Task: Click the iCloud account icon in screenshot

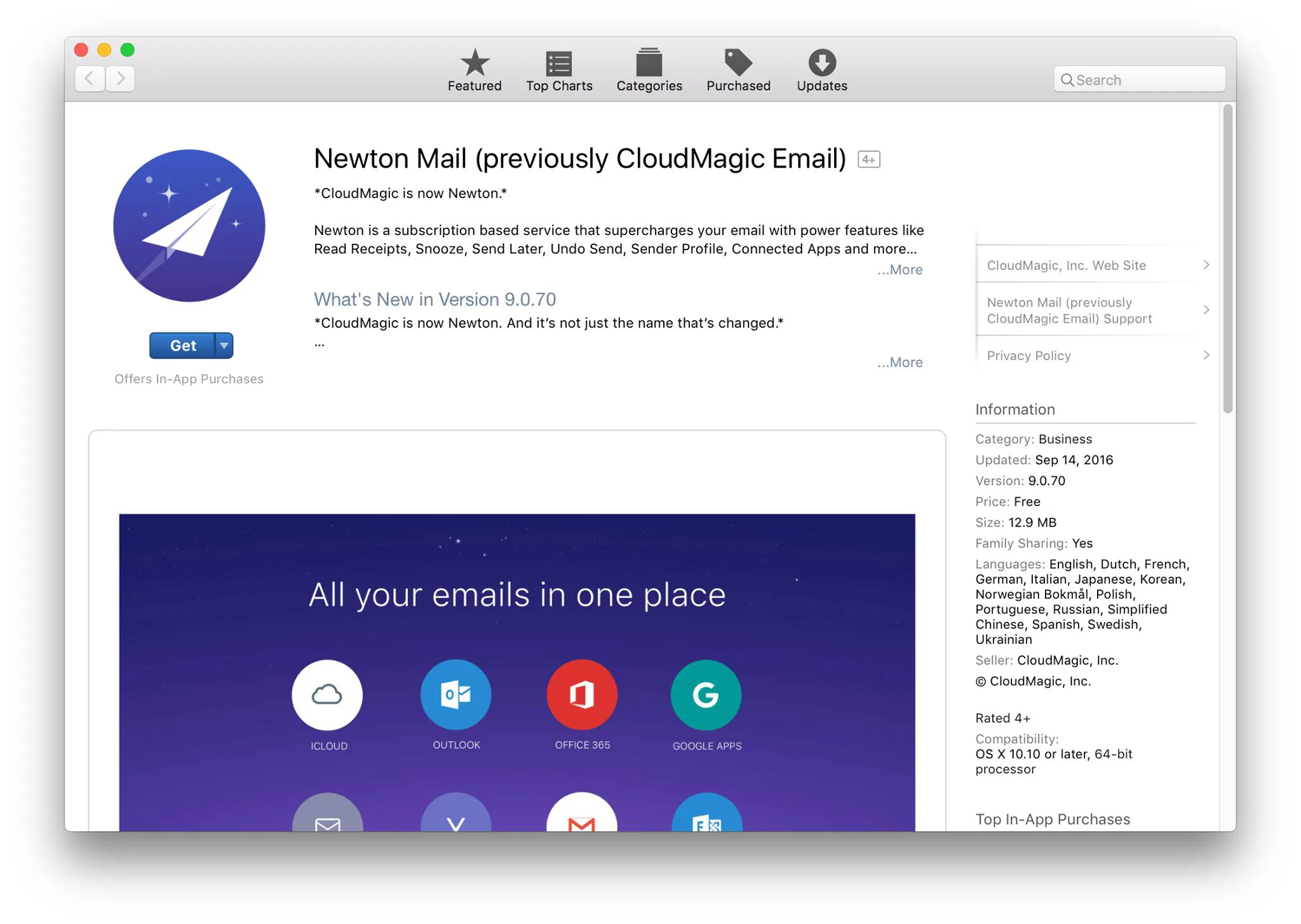Action: click(x=327, y=695)
